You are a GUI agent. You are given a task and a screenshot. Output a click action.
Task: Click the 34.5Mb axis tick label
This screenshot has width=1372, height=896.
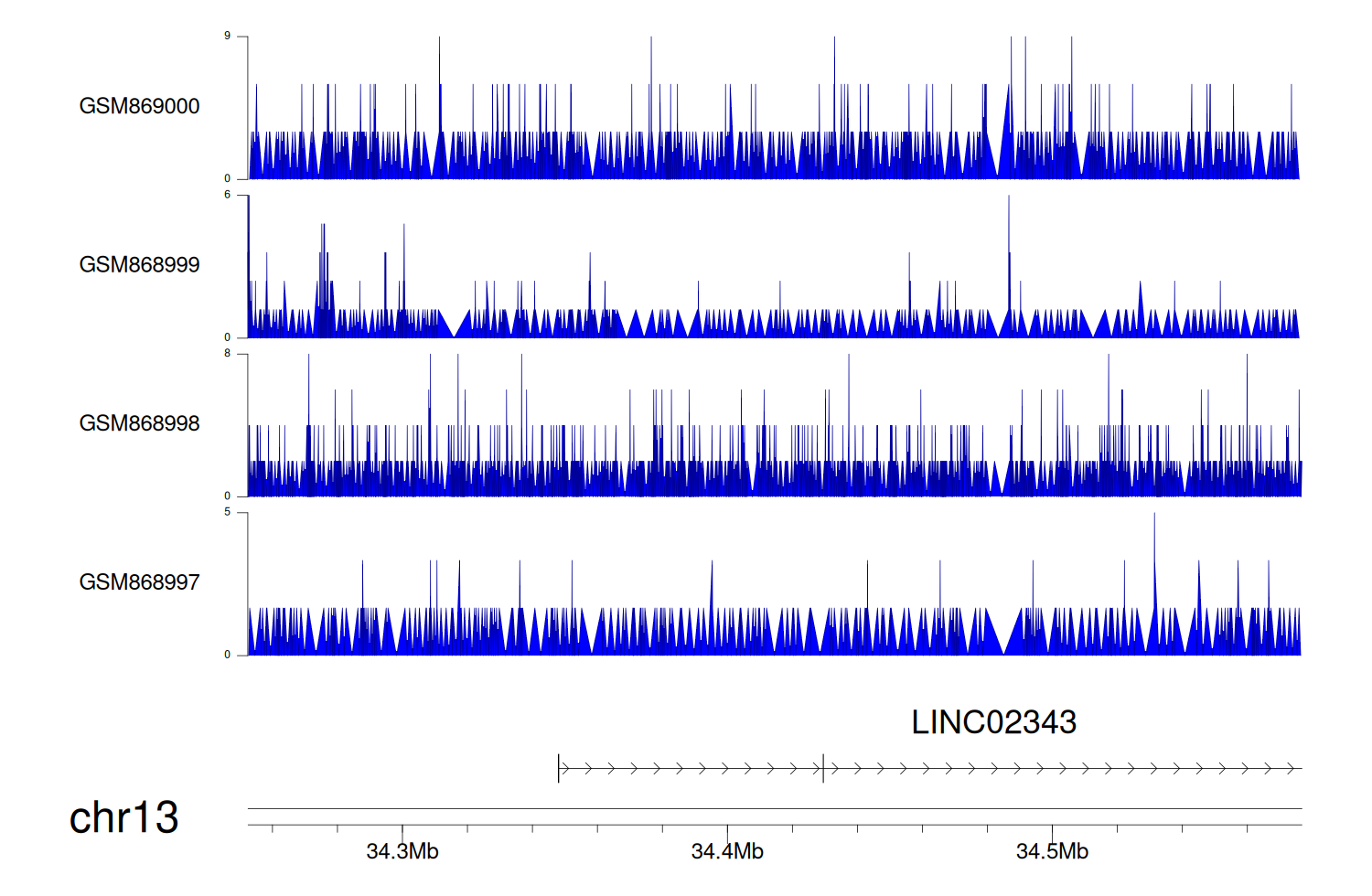click(1052, 852)
